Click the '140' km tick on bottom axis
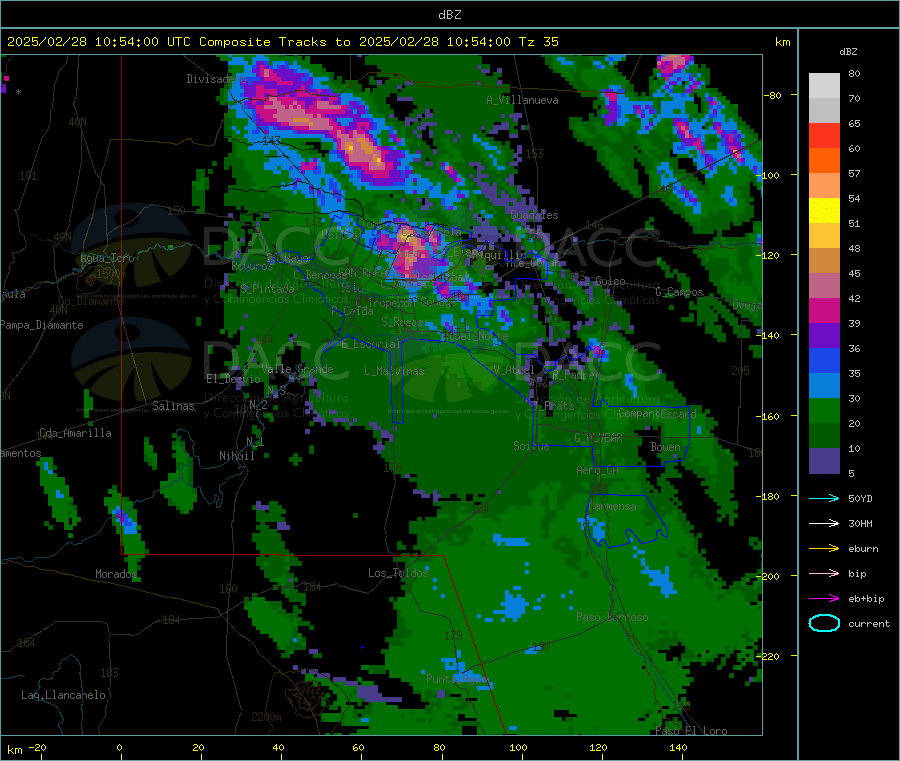This screenshot has height=761, width=900. pyautogui.click(x=678, y=748)
